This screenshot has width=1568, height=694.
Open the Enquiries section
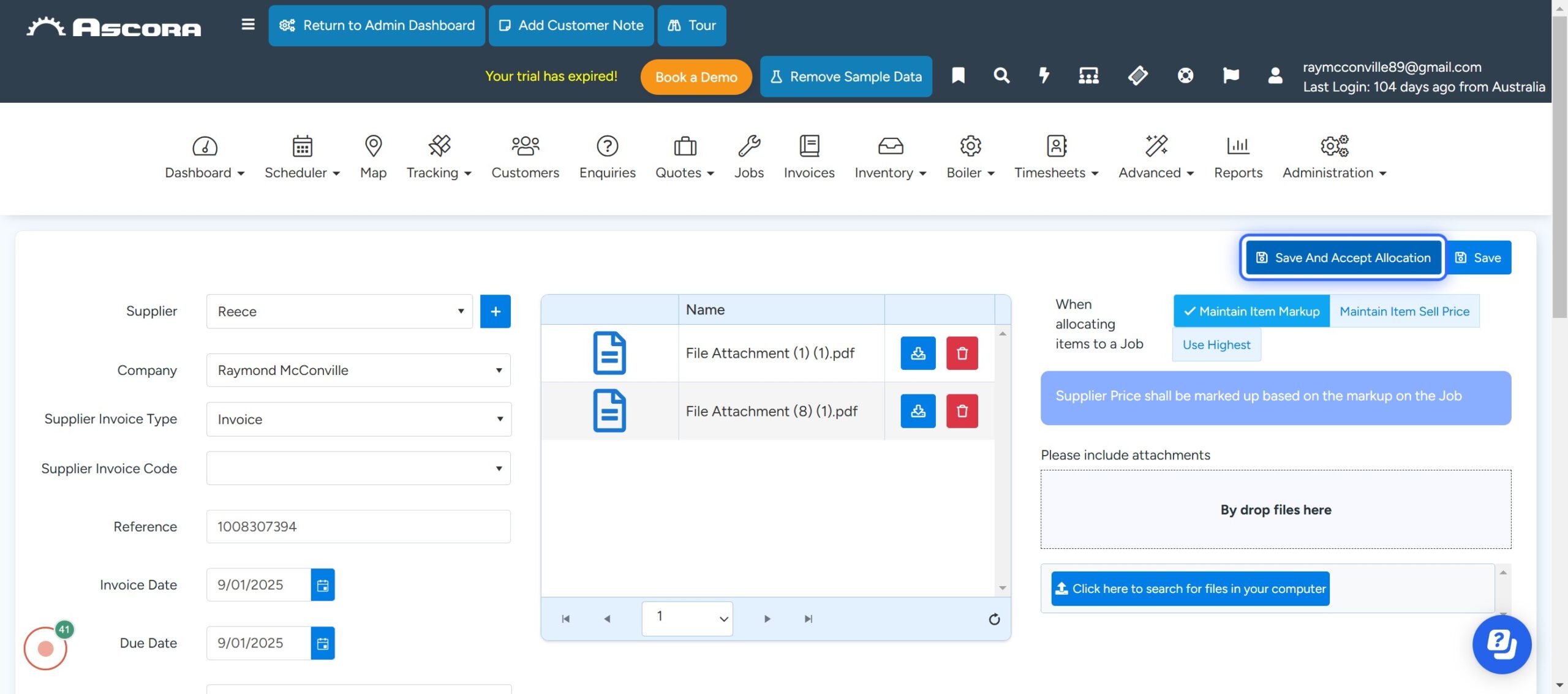point(607,158)
